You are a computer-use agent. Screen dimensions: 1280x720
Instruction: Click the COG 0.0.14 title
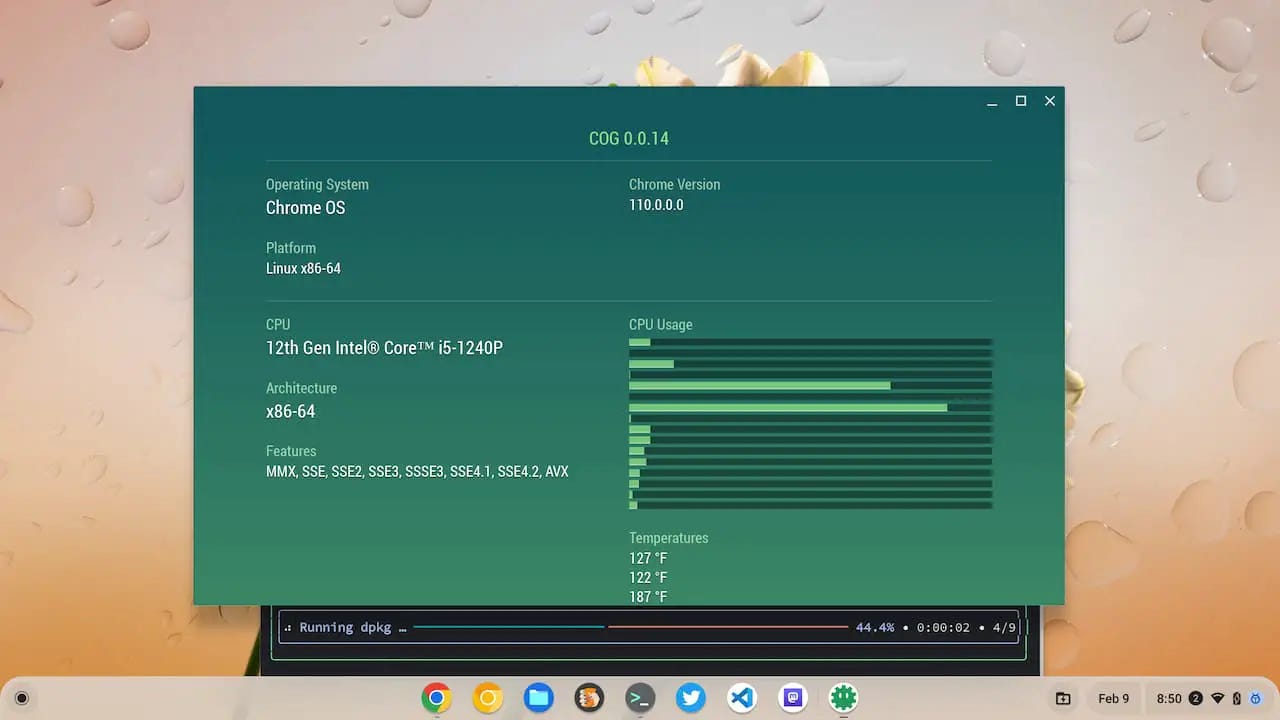629,139
